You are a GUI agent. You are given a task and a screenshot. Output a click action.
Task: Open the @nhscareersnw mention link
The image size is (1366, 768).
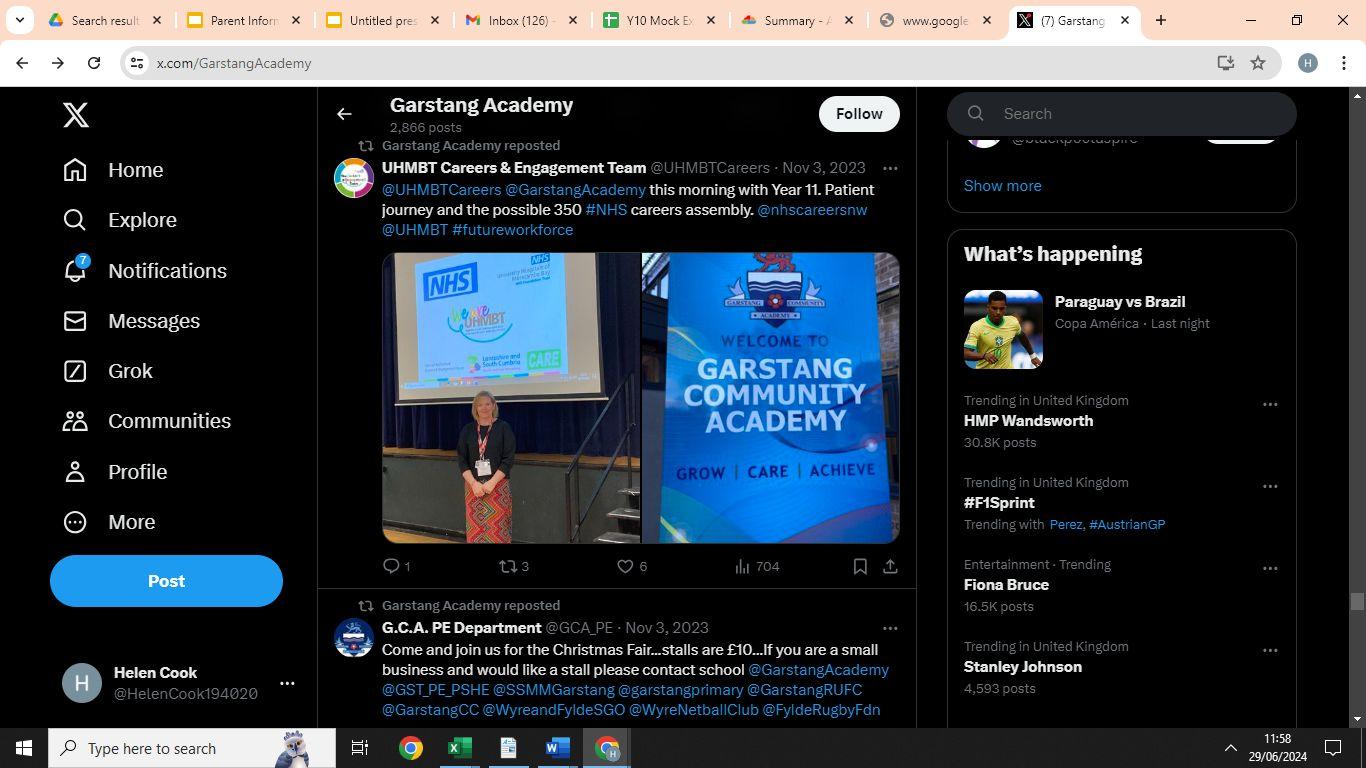[x=812, y=210]
